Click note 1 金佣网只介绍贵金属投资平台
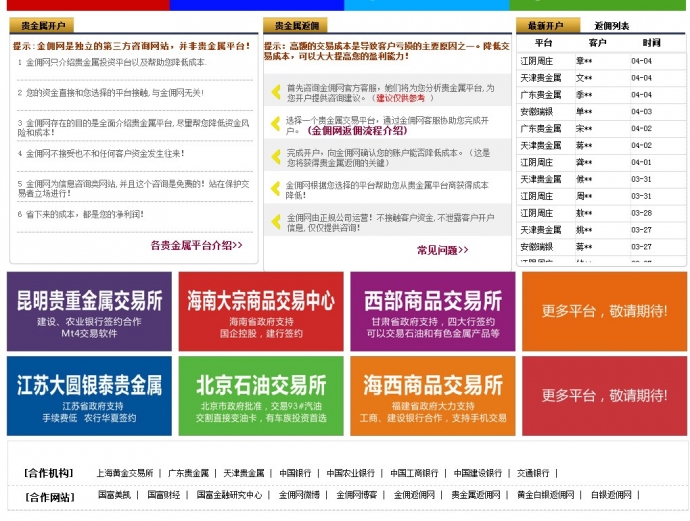Screen dimensions: 690x521 click(112, 62)
